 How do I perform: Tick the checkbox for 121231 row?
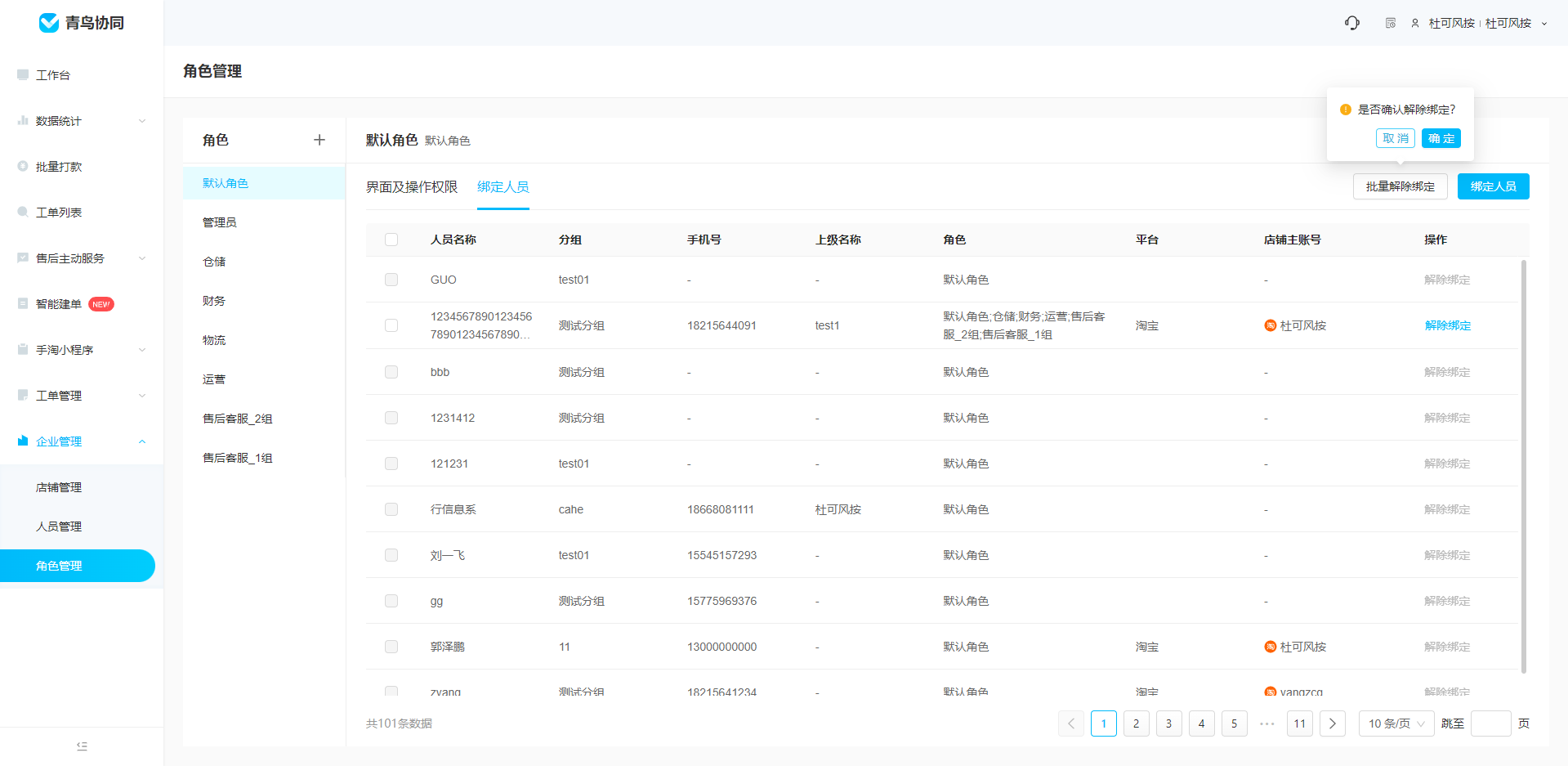click(x=391, y=464)
